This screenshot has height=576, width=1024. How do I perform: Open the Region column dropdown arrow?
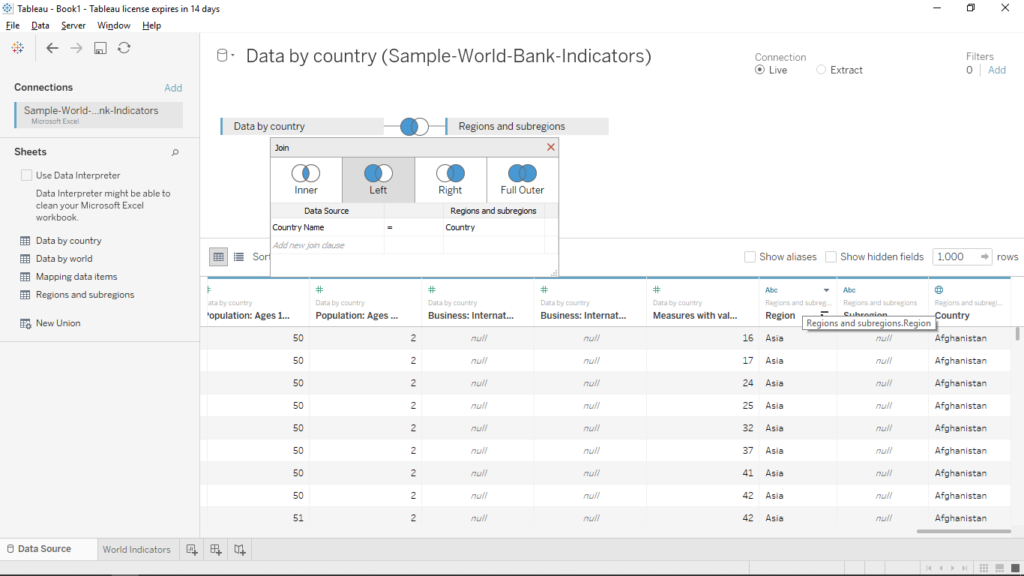(826, 290)
